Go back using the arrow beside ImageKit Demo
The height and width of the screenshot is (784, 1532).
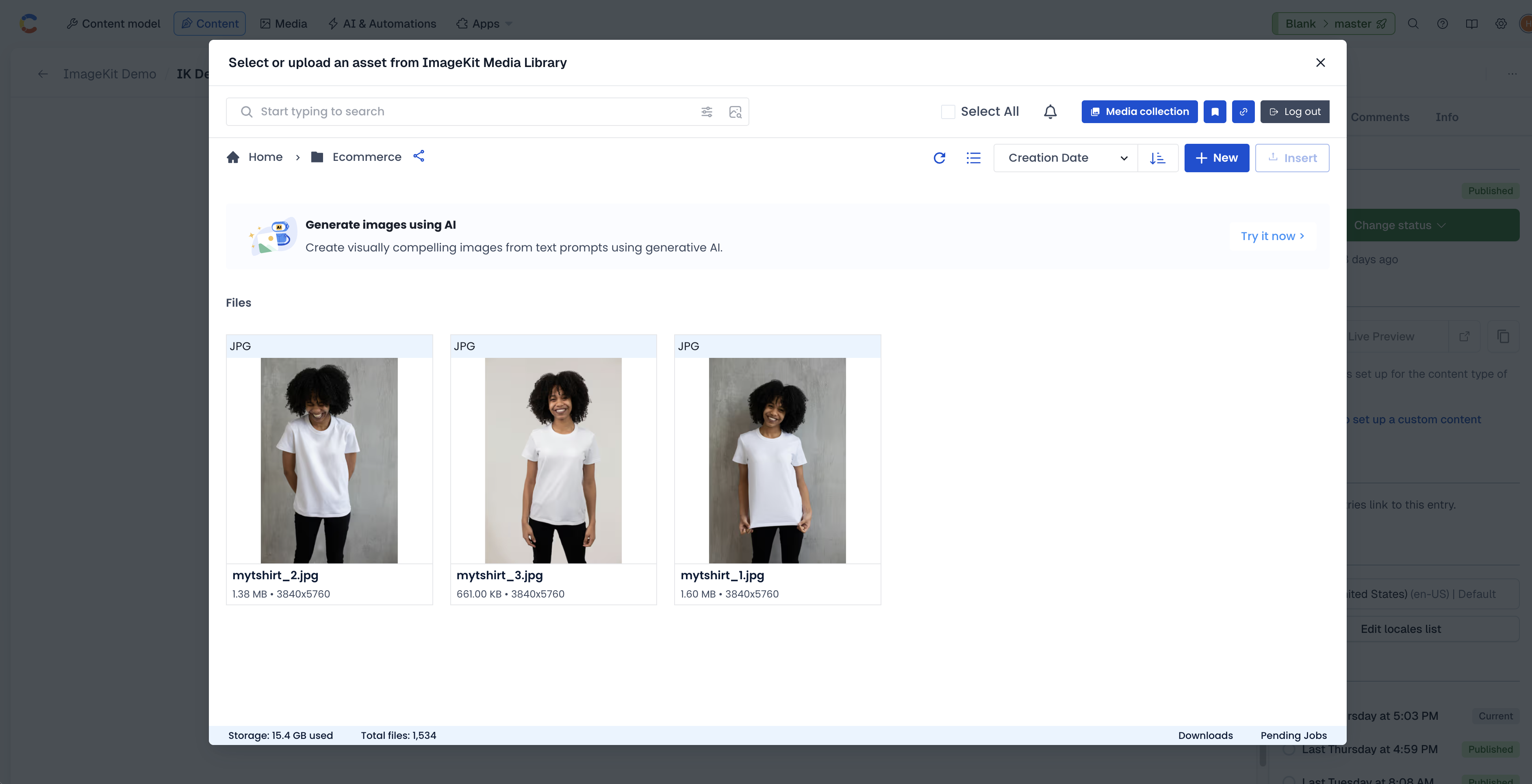coord(42,74)
